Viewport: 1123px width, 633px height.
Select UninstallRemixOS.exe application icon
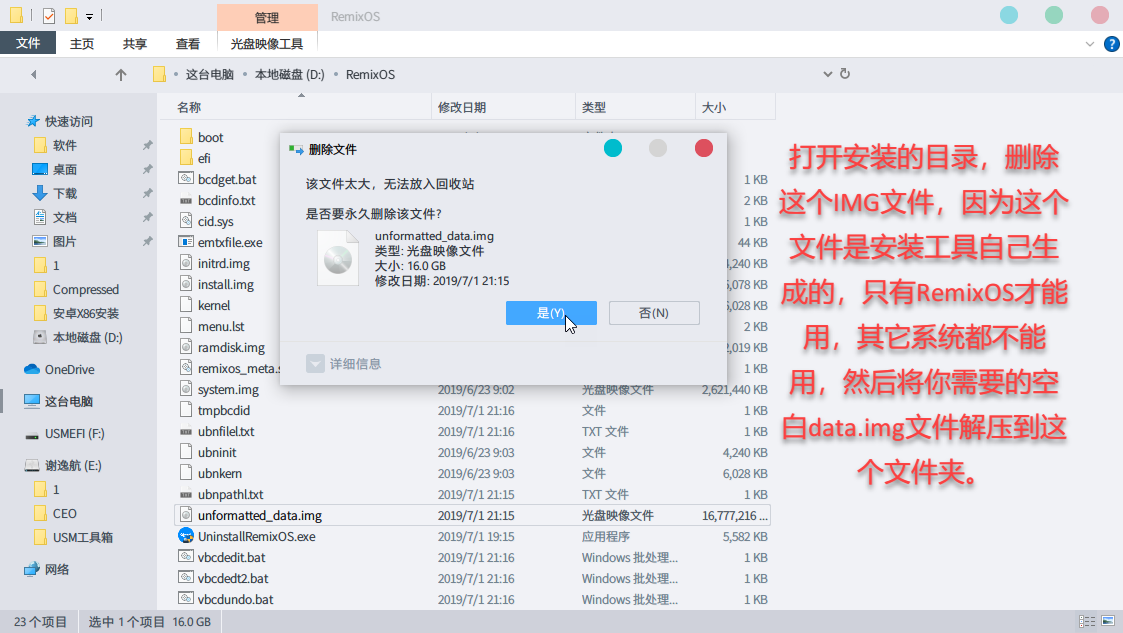point(186,536)
